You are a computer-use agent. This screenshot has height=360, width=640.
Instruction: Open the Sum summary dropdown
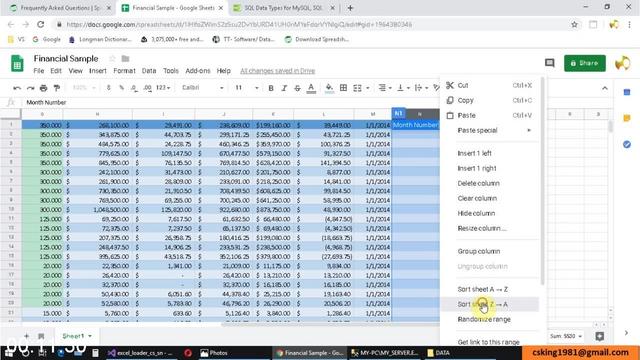tap(566, 336)
